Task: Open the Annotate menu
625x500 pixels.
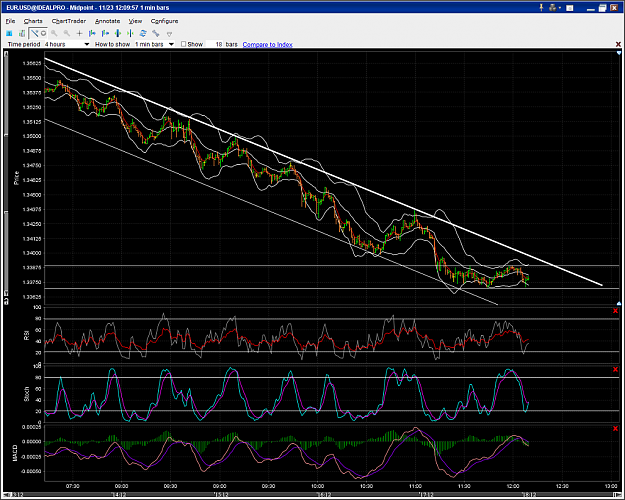Action: pyautogui.click(x=107, y=21)
